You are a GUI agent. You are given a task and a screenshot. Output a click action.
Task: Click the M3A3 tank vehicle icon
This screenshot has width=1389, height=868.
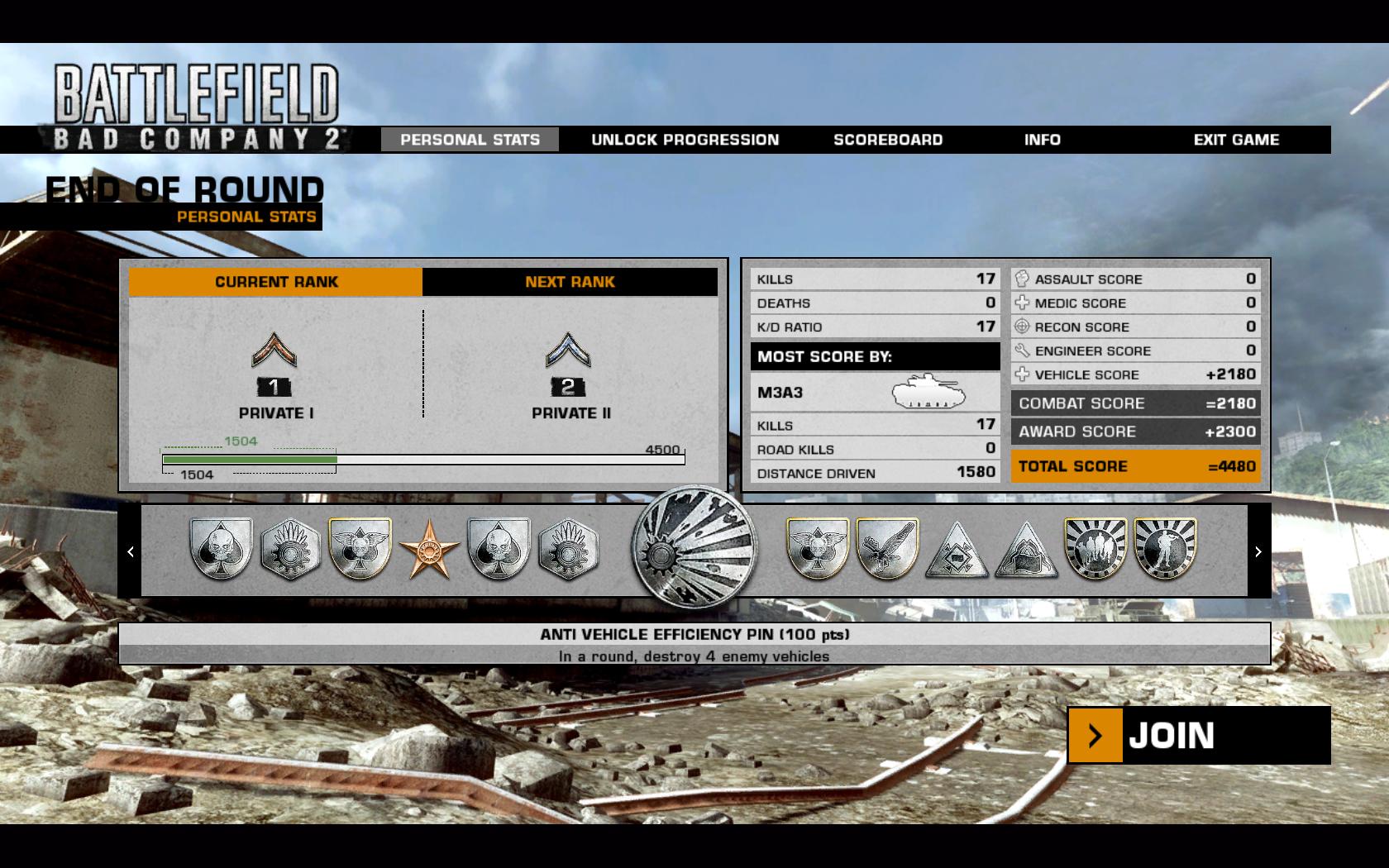click(x=928, y=391)
